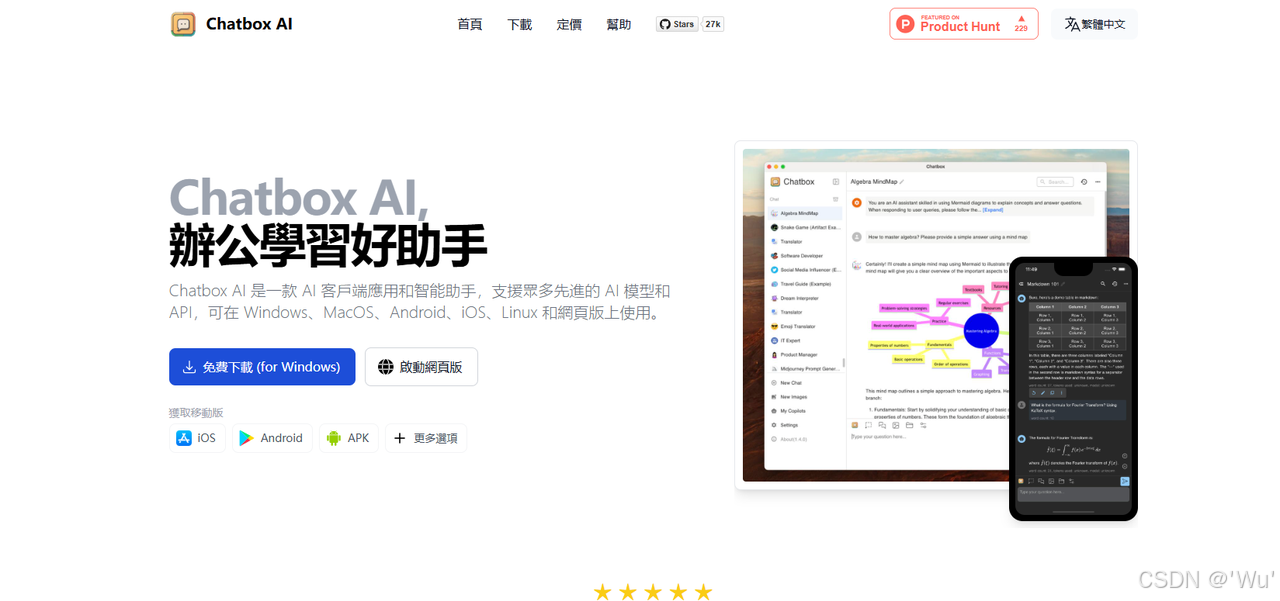Select Social Media Influencer in preview sidebar
This screenshot has height=601, width=1280.
[x=805, y=270]
